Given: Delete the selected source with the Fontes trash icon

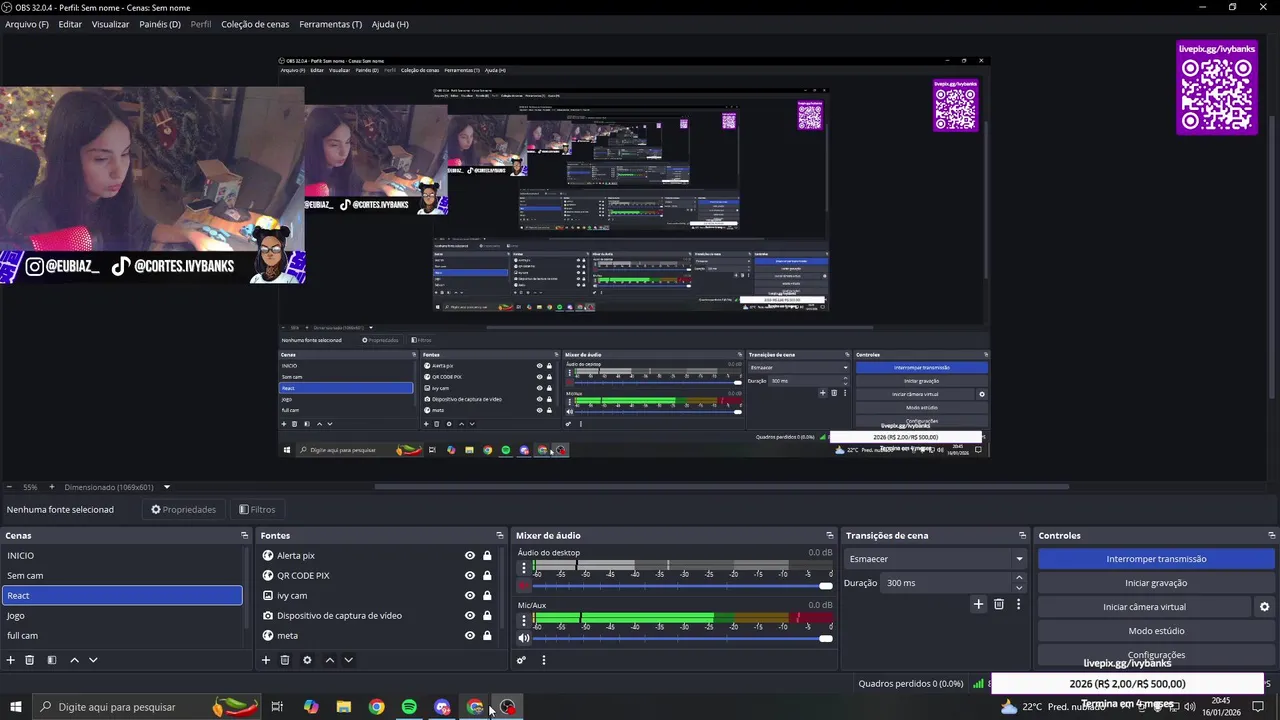Looking at the screenshot, I should 285,660.
